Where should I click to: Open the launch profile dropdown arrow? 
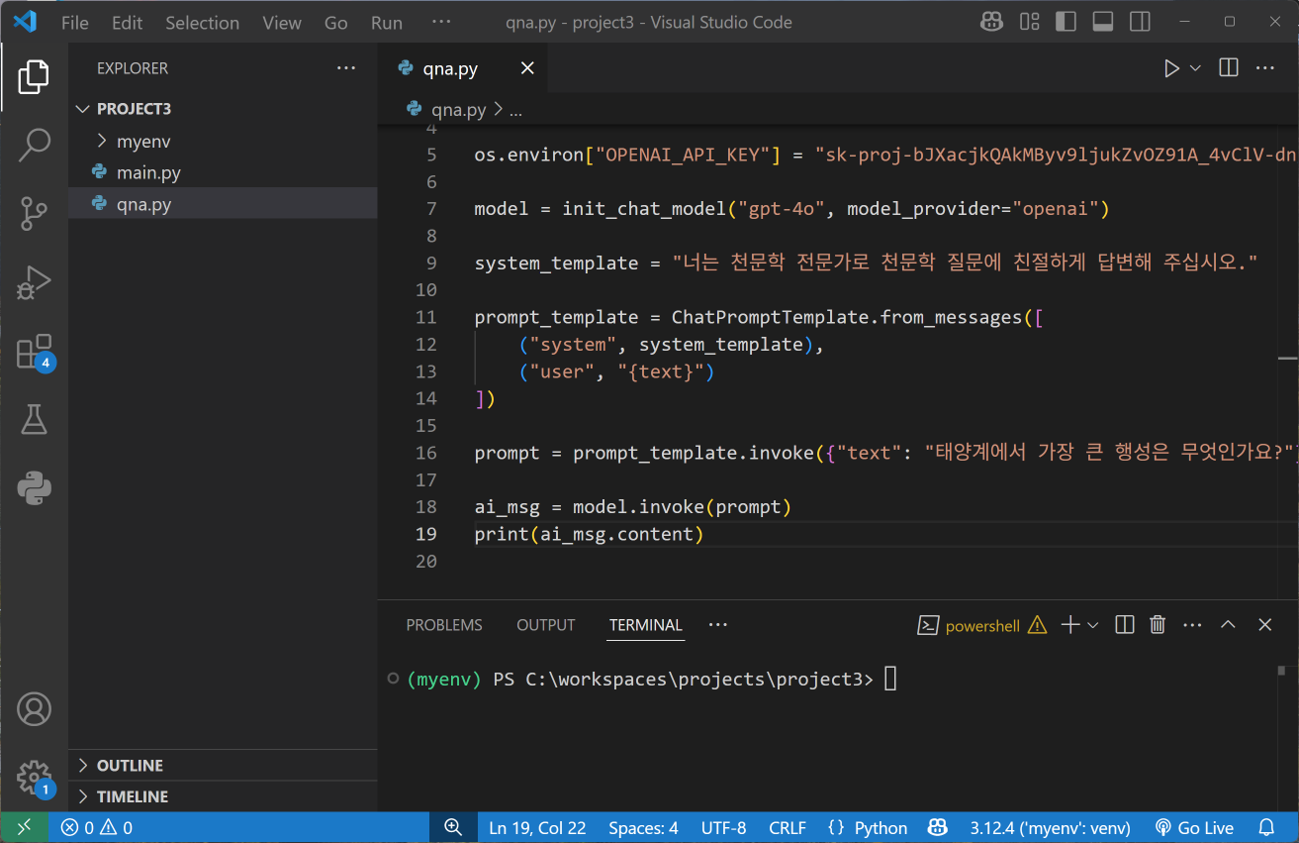coord(1093,625)
